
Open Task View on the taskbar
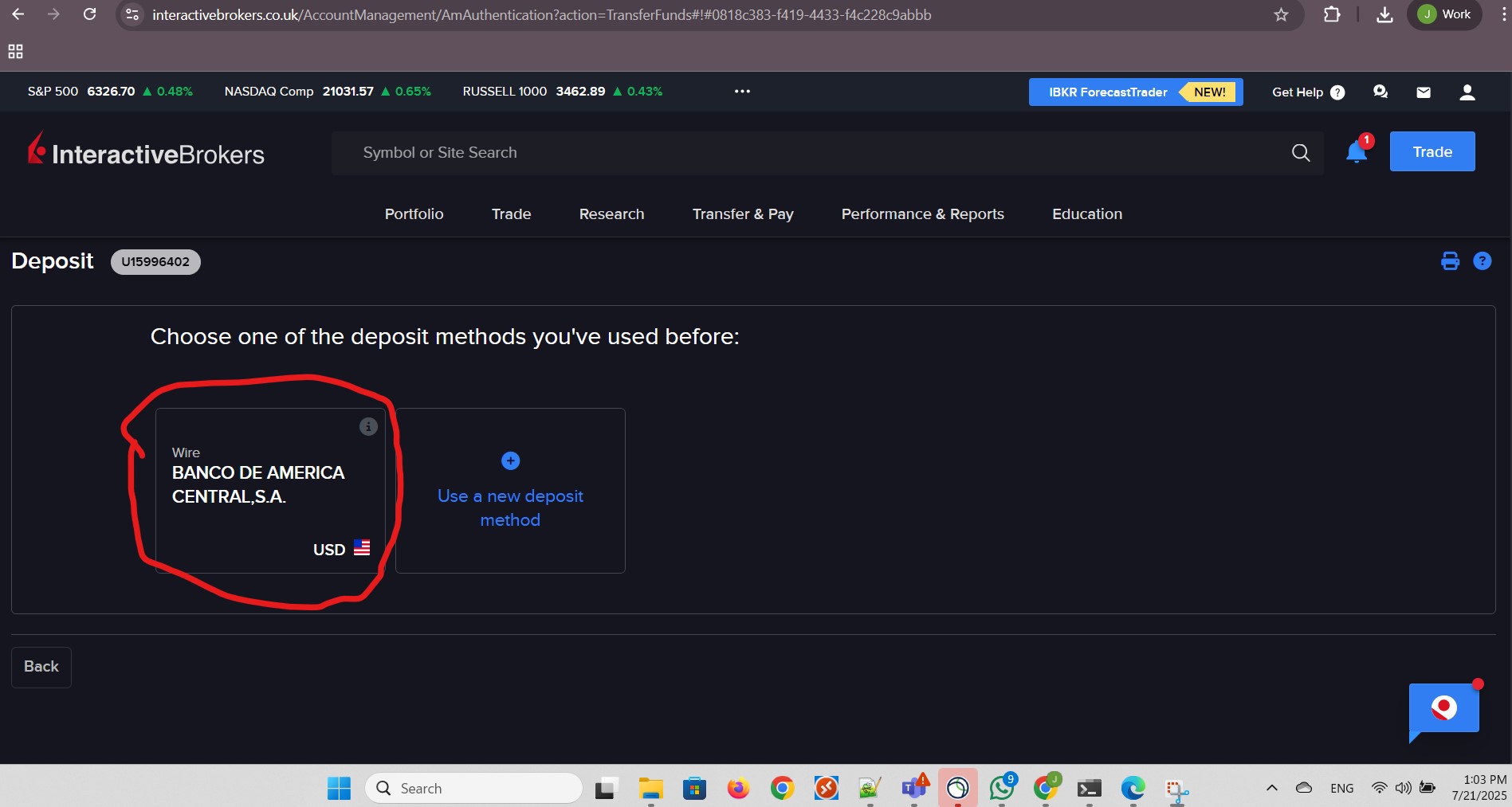click(x=607, y=789)
